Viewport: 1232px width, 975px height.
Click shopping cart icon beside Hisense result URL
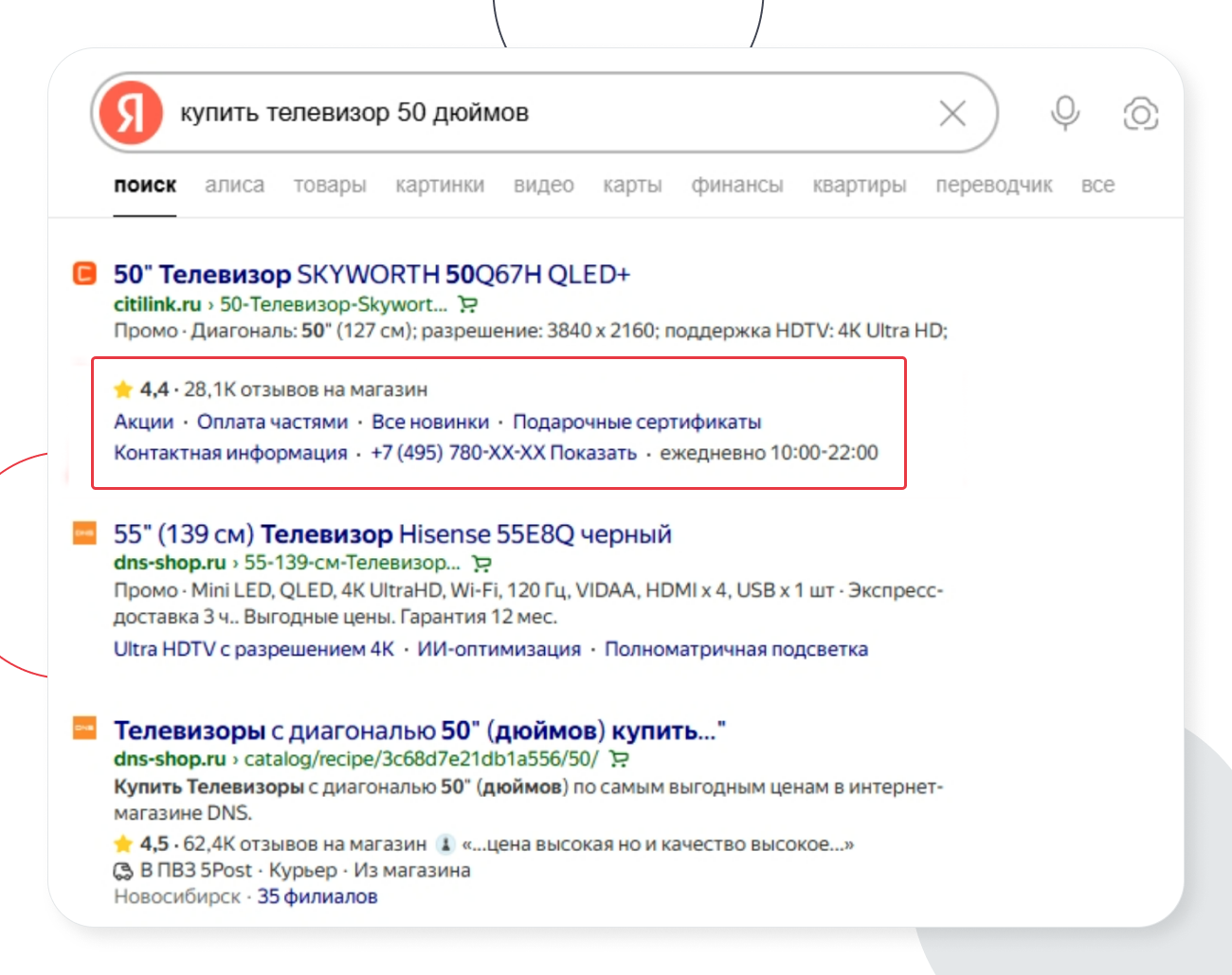click(481, 563)
